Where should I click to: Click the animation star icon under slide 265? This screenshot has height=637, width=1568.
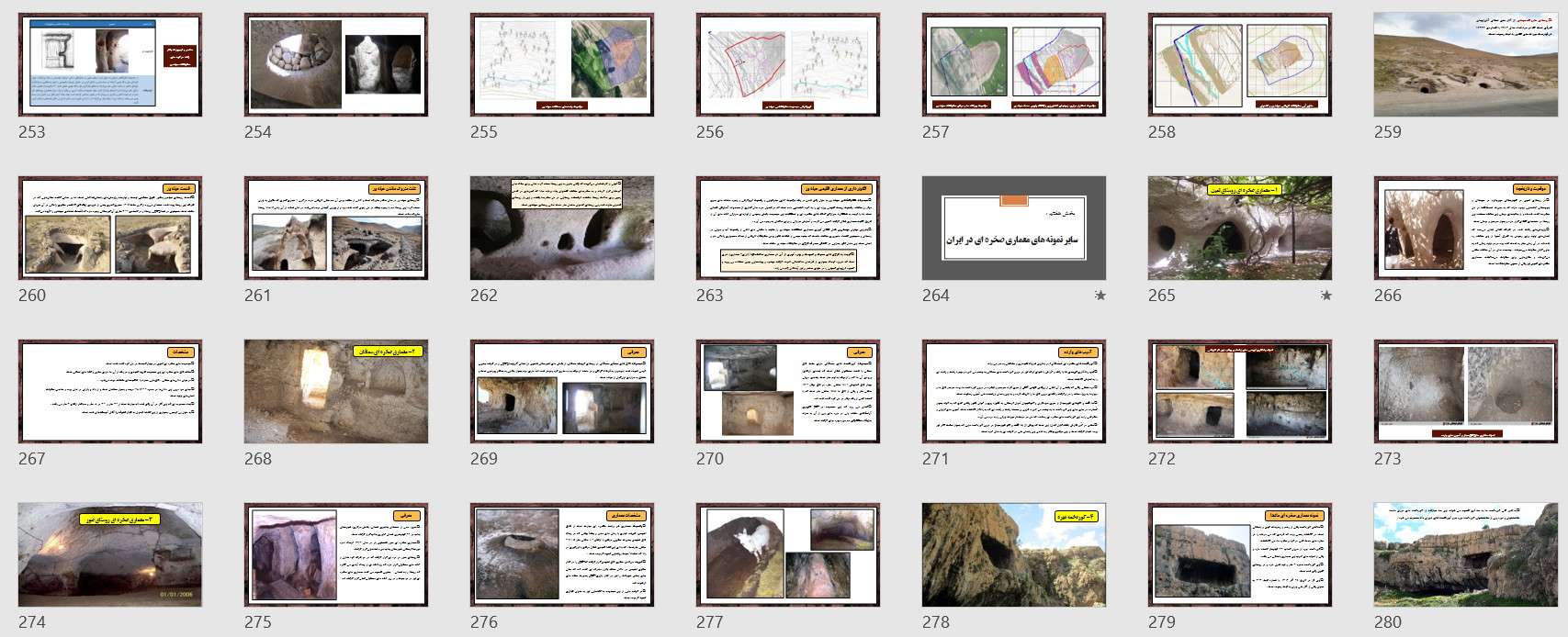[1325, 296]
